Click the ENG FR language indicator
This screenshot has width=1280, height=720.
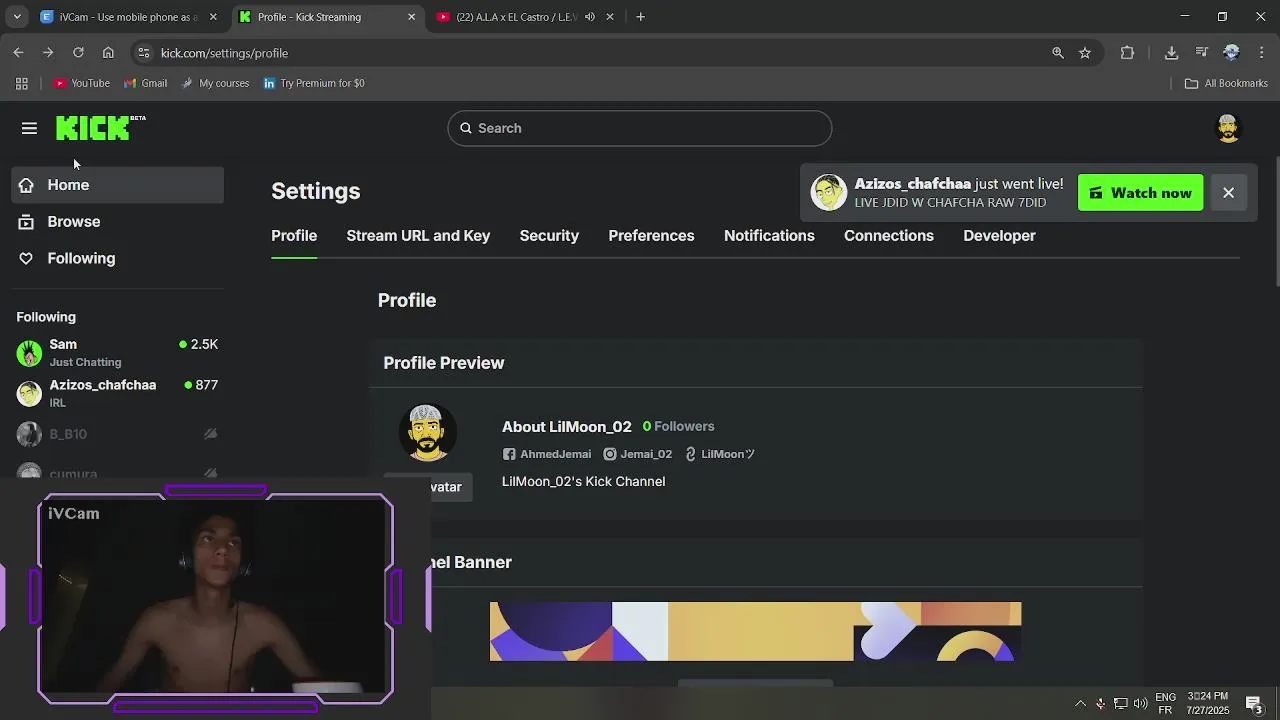(x=1165, y=703)
